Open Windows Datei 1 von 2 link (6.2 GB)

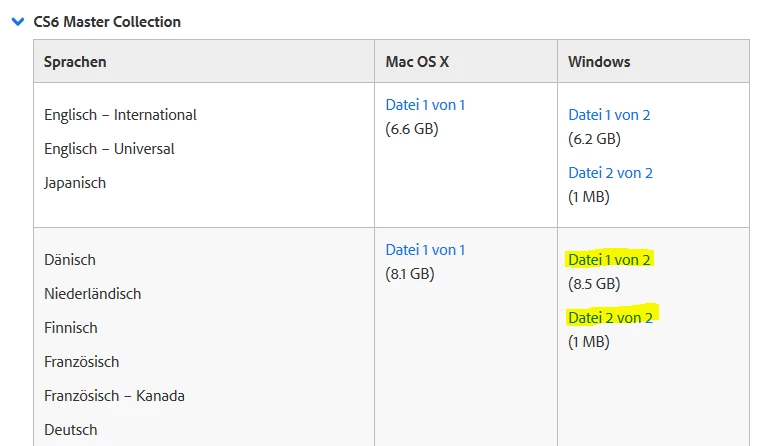(609, 115)
